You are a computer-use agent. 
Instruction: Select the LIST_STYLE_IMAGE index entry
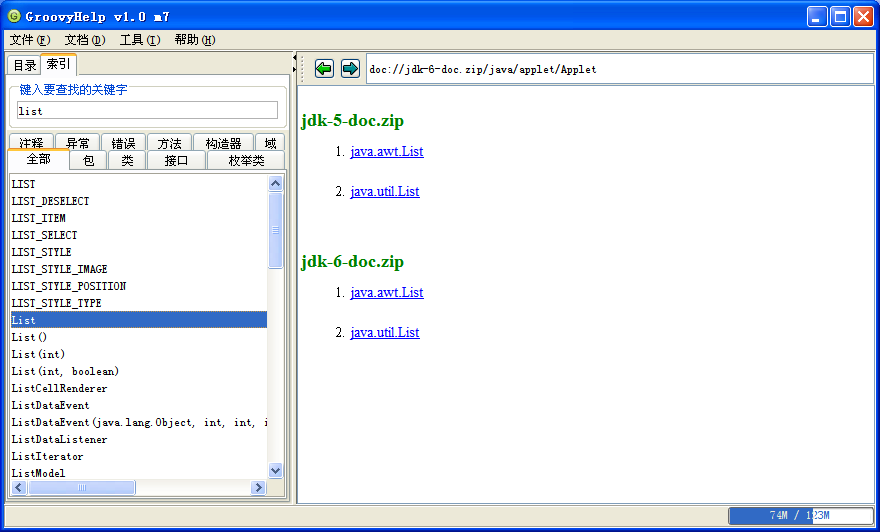click(x=139, y=269)
